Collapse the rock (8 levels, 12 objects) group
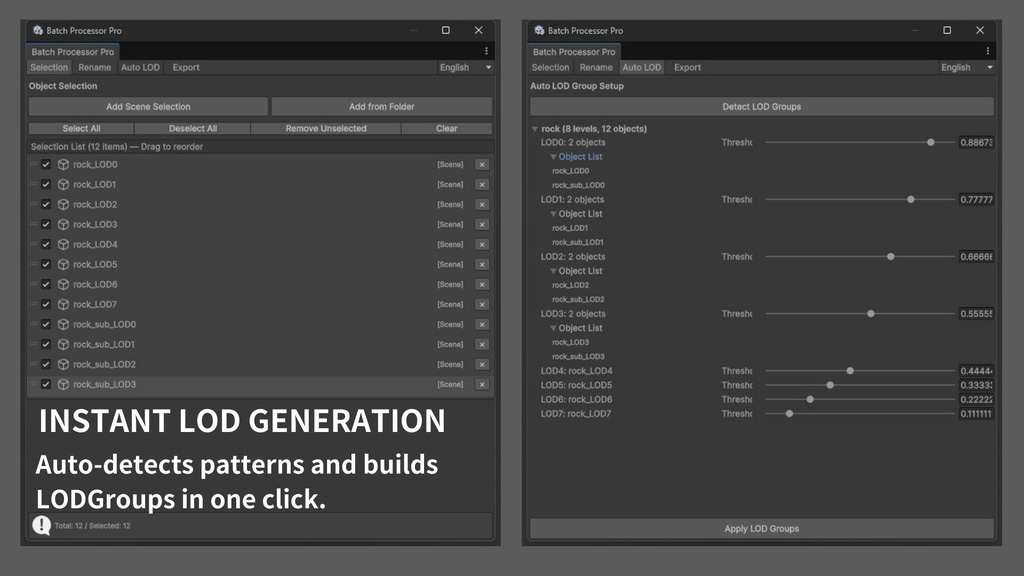Viewport: 1024px width, 576px height. point(535,128)
